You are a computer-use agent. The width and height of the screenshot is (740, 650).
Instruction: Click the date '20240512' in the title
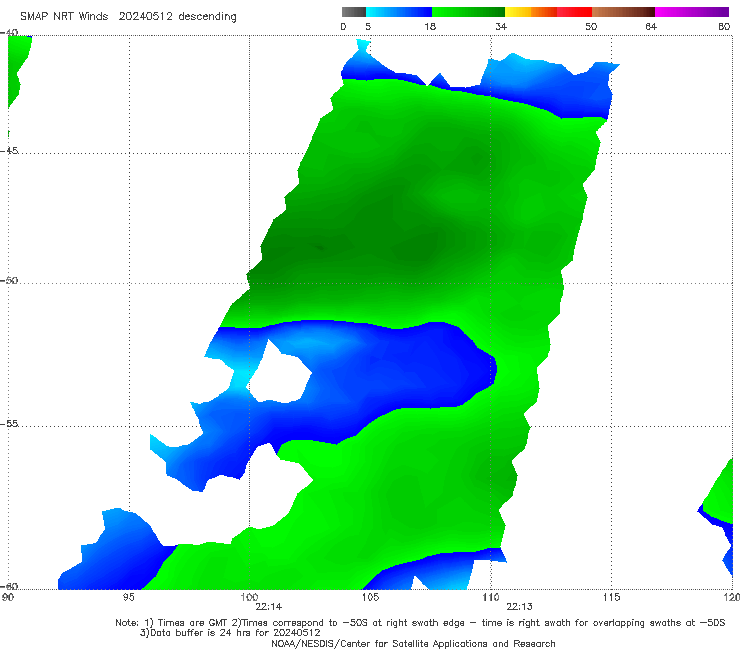[145, 16]
